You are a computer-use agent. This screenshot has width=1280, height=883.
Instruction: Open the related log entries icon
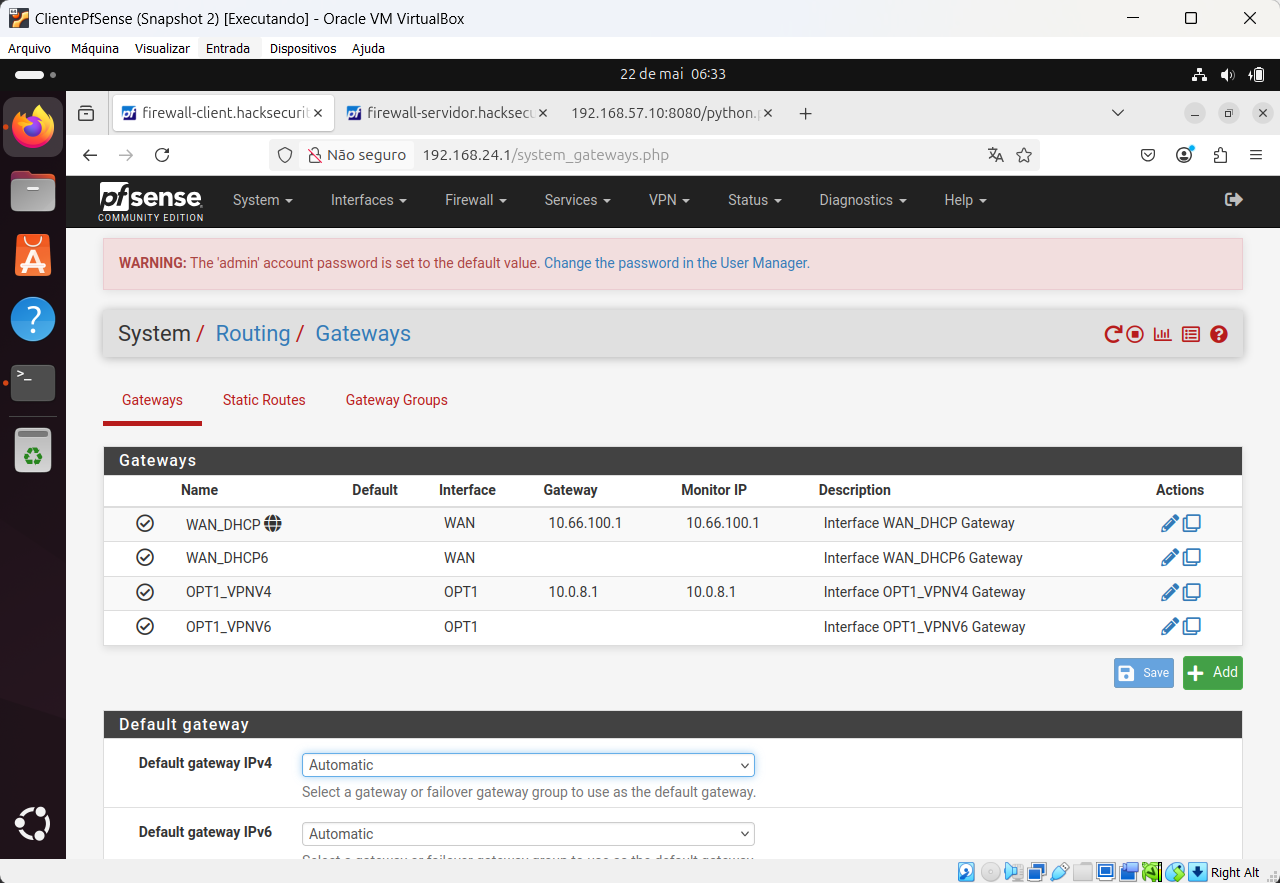[1190, 334]
